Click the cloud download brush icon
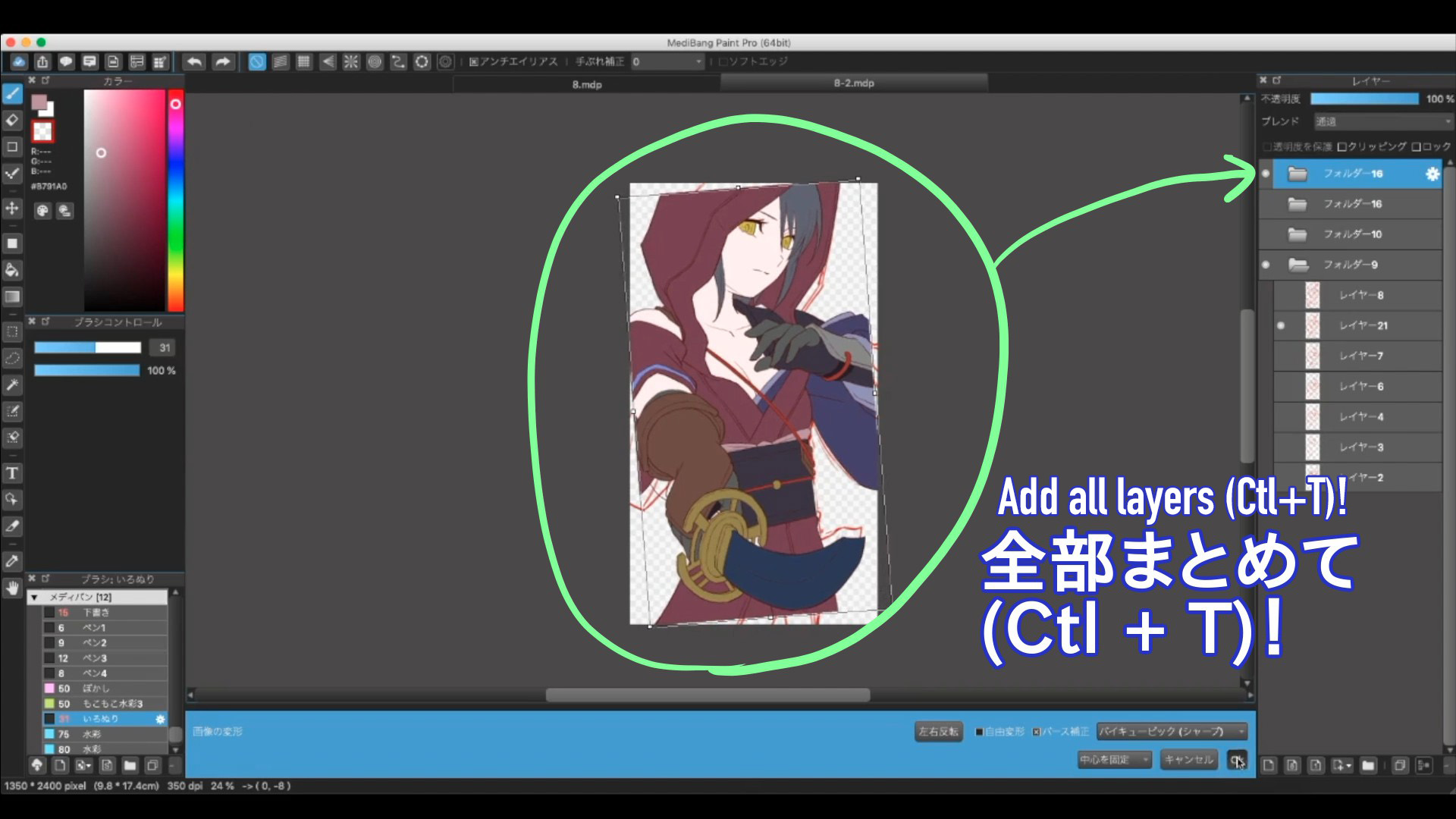This screenshot has width=1456, height=819. point(36,765)
